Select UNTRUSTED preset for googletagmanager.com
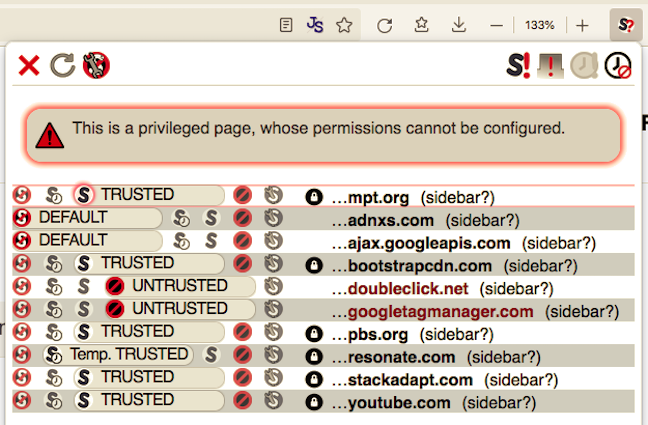Screen dimensions: 648x425 coord(180,309)
